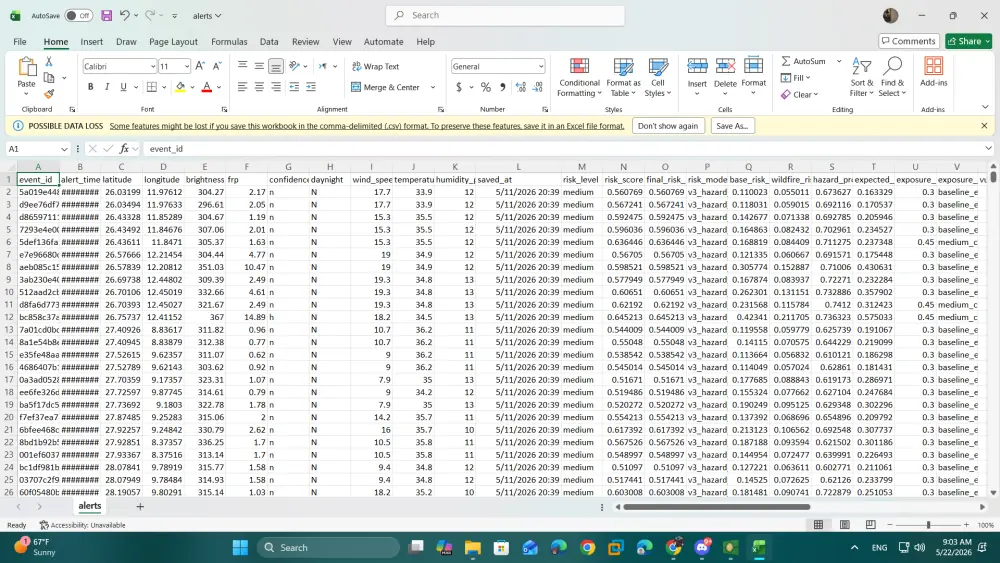
Task: Toggle AutoSave switch
Action: (x=78, y=15)
